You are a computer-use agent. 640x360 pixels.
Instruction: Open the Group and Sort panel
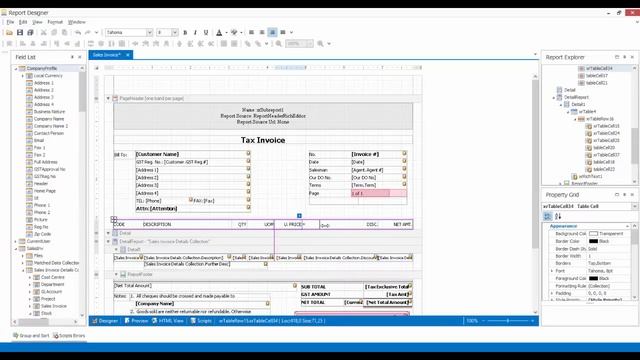pos(31,336)
